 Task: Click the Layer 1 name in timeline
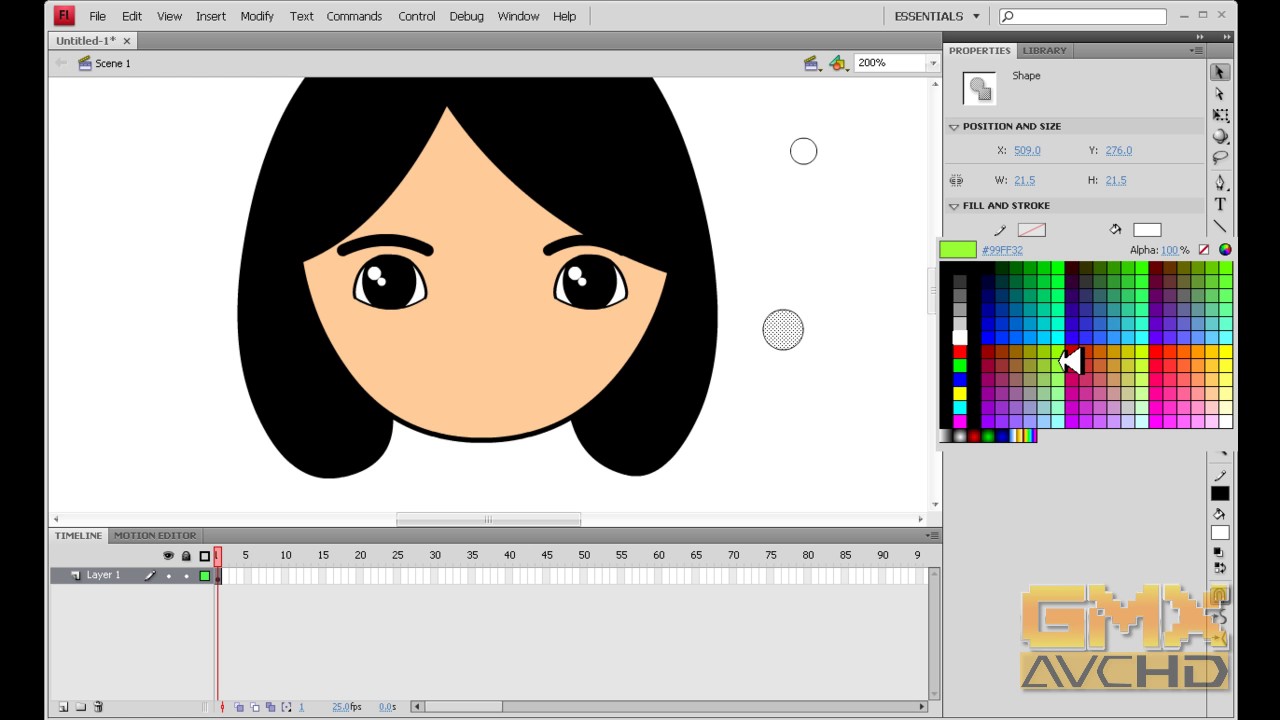(103, 575)
